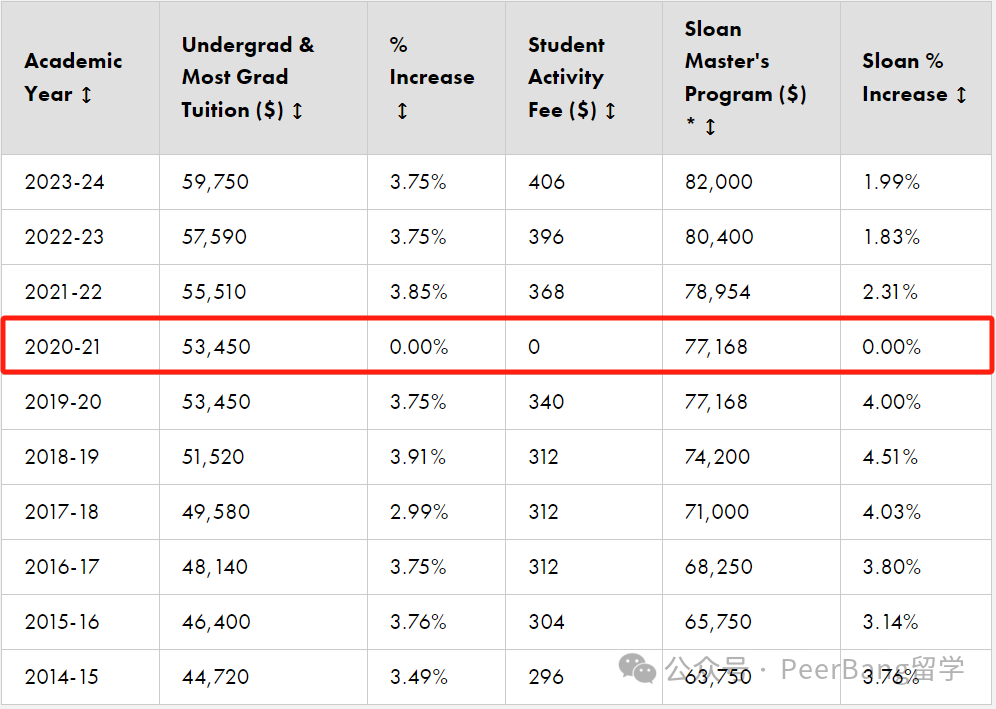Click the WeChat logo in the watermark

pyautogui.click(x=637, y=668)
